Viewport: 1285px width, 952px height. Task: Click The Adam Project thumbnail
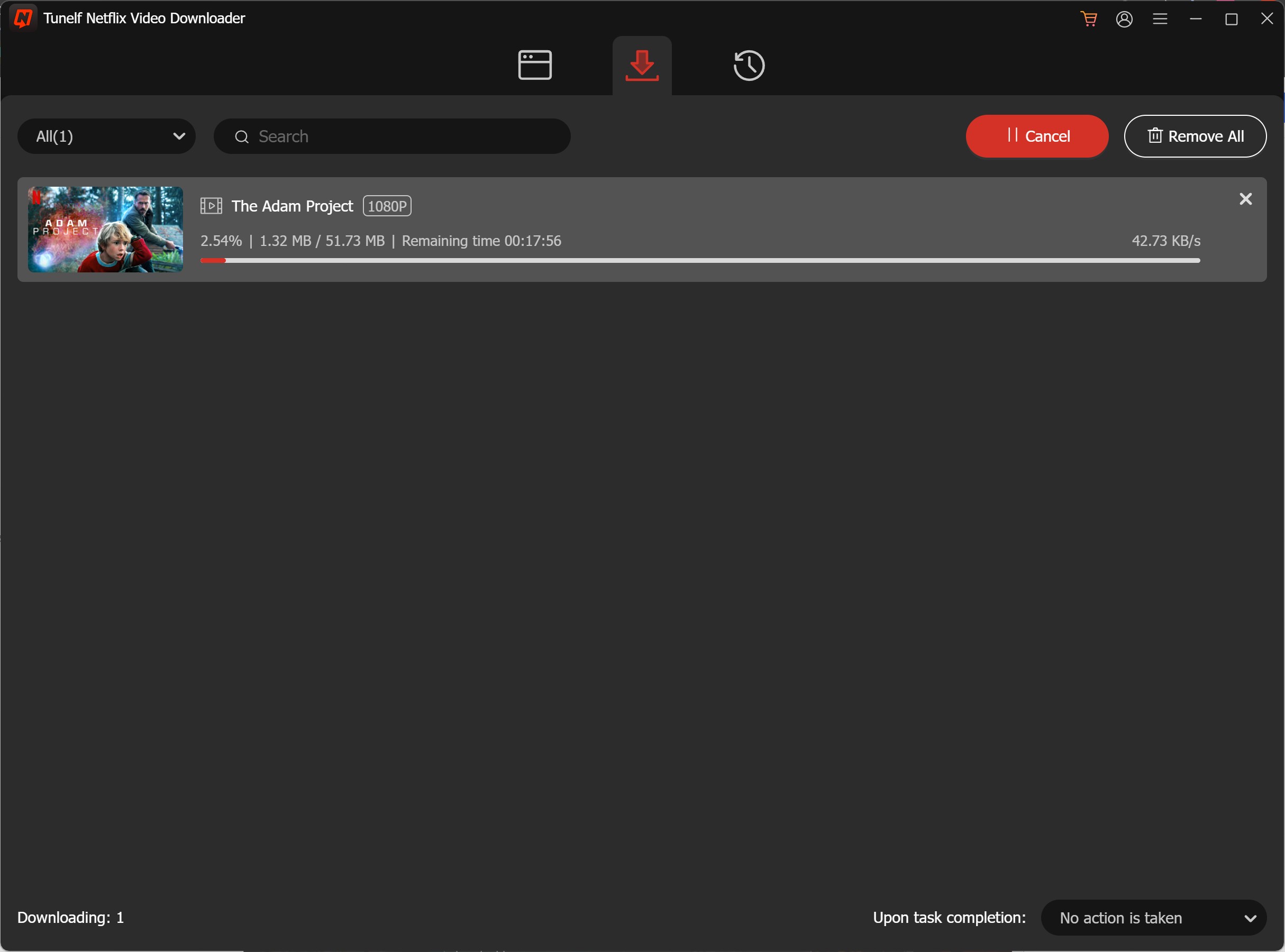(105, 230)
